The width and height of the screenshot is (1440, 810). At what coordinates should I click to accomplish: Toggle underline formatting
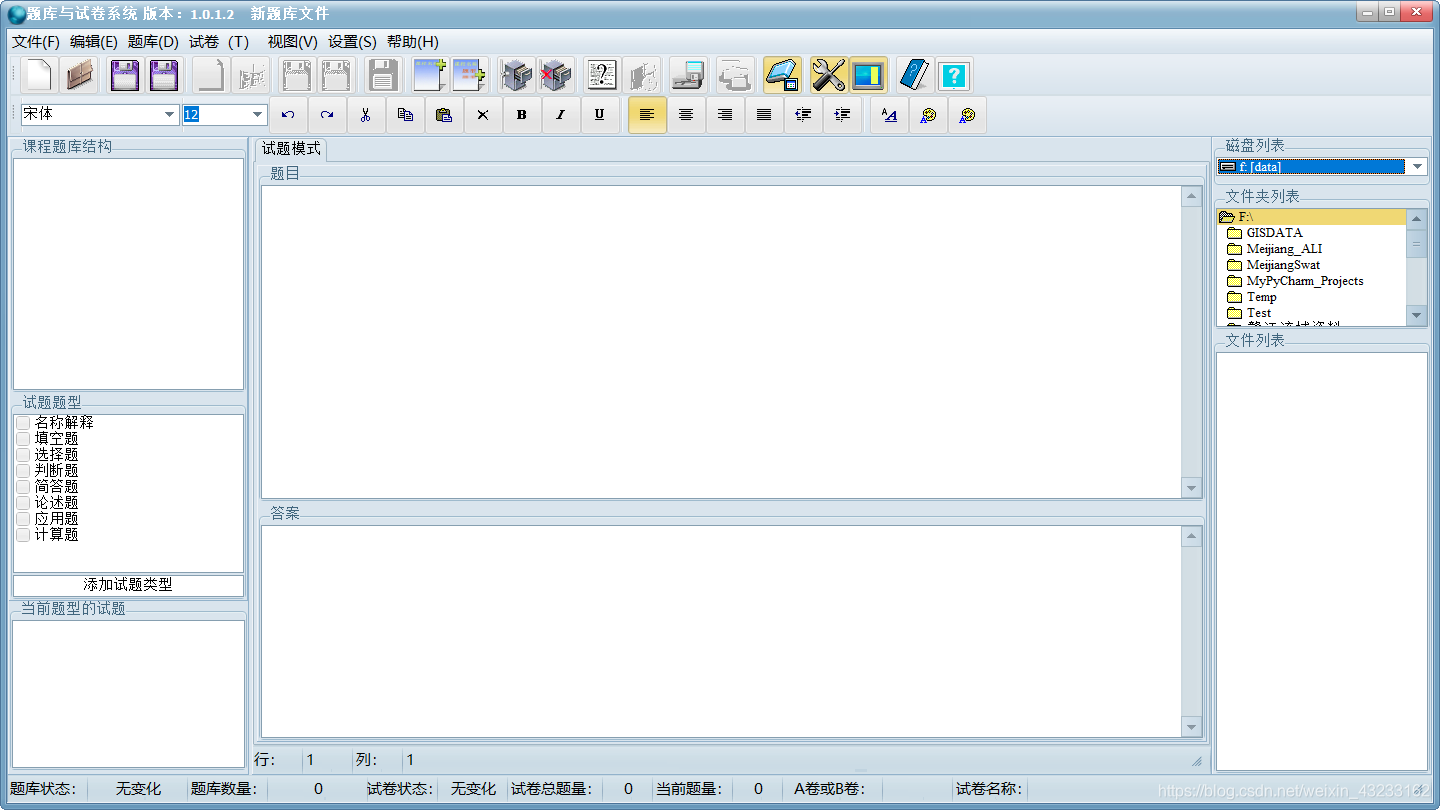(600, 115)
